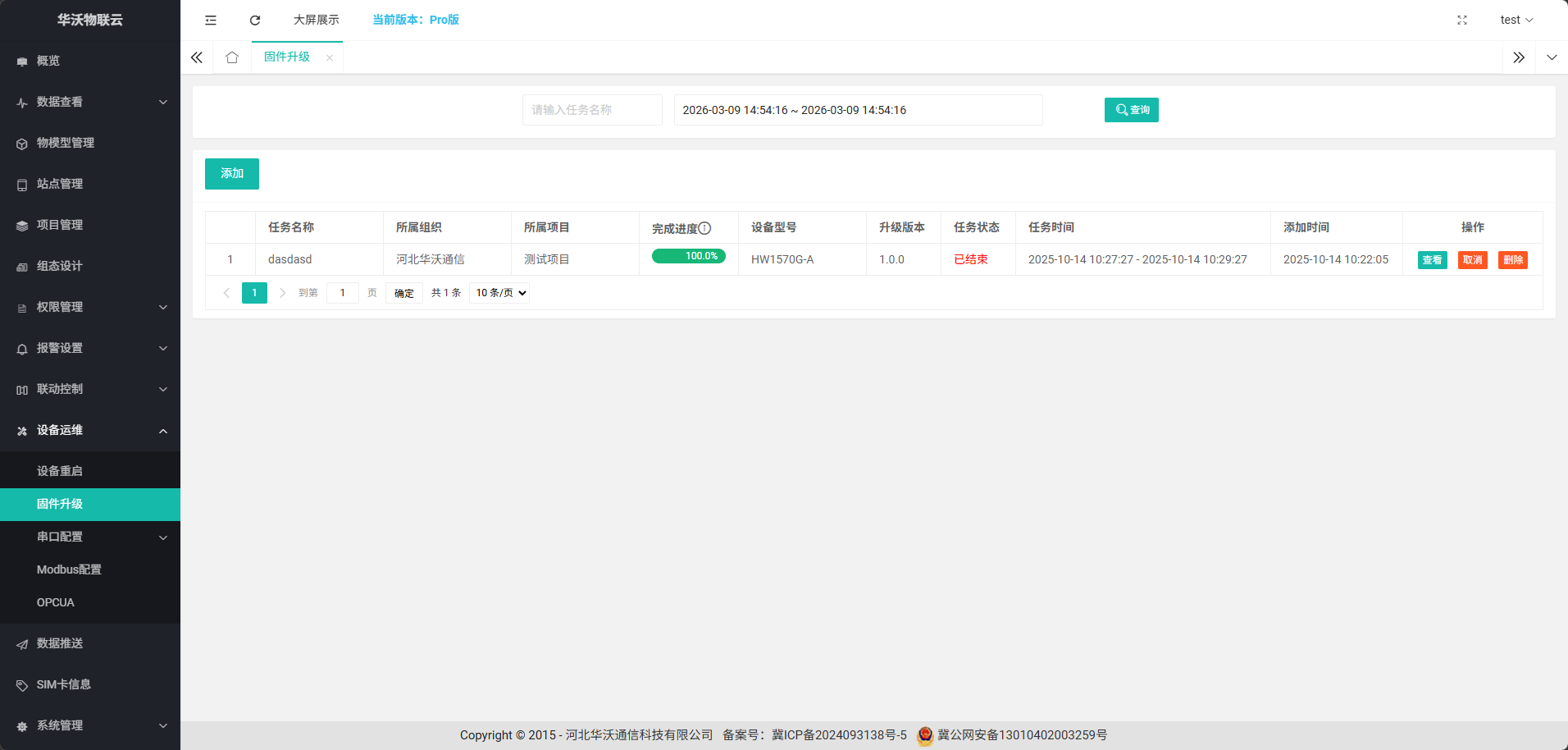
Task: Collapse the 设备运维 sidebar section
Action: (x=90, y=430)
